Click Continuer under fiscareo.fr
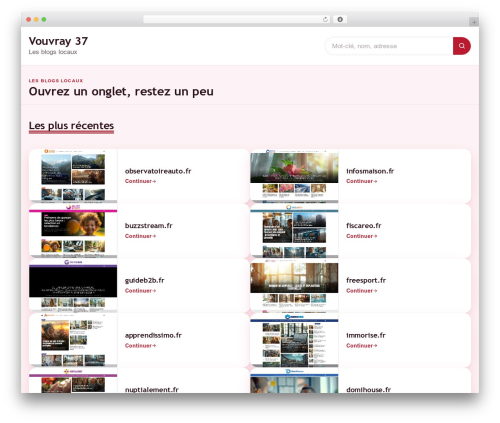Viewport: 500px width, 423px height. point(362,236)
